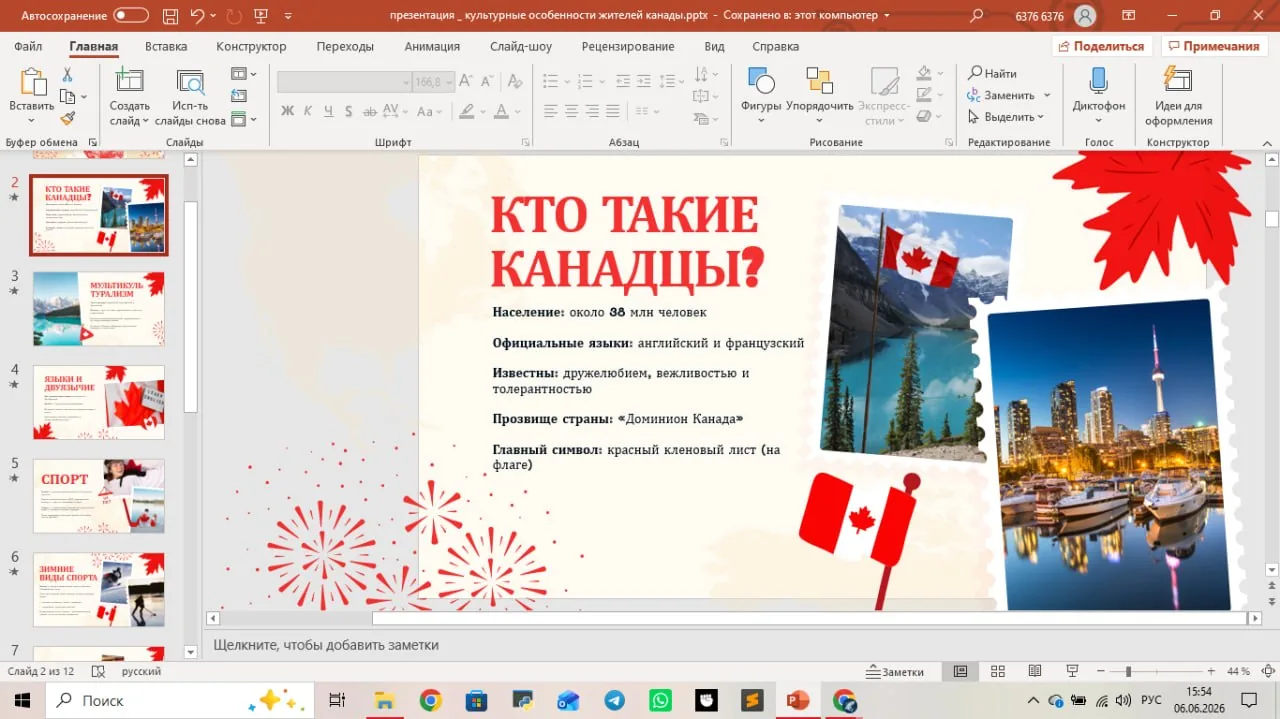Click Создать слайд icon
This screenshot has width=1280, height=719.
click(129, 83)
